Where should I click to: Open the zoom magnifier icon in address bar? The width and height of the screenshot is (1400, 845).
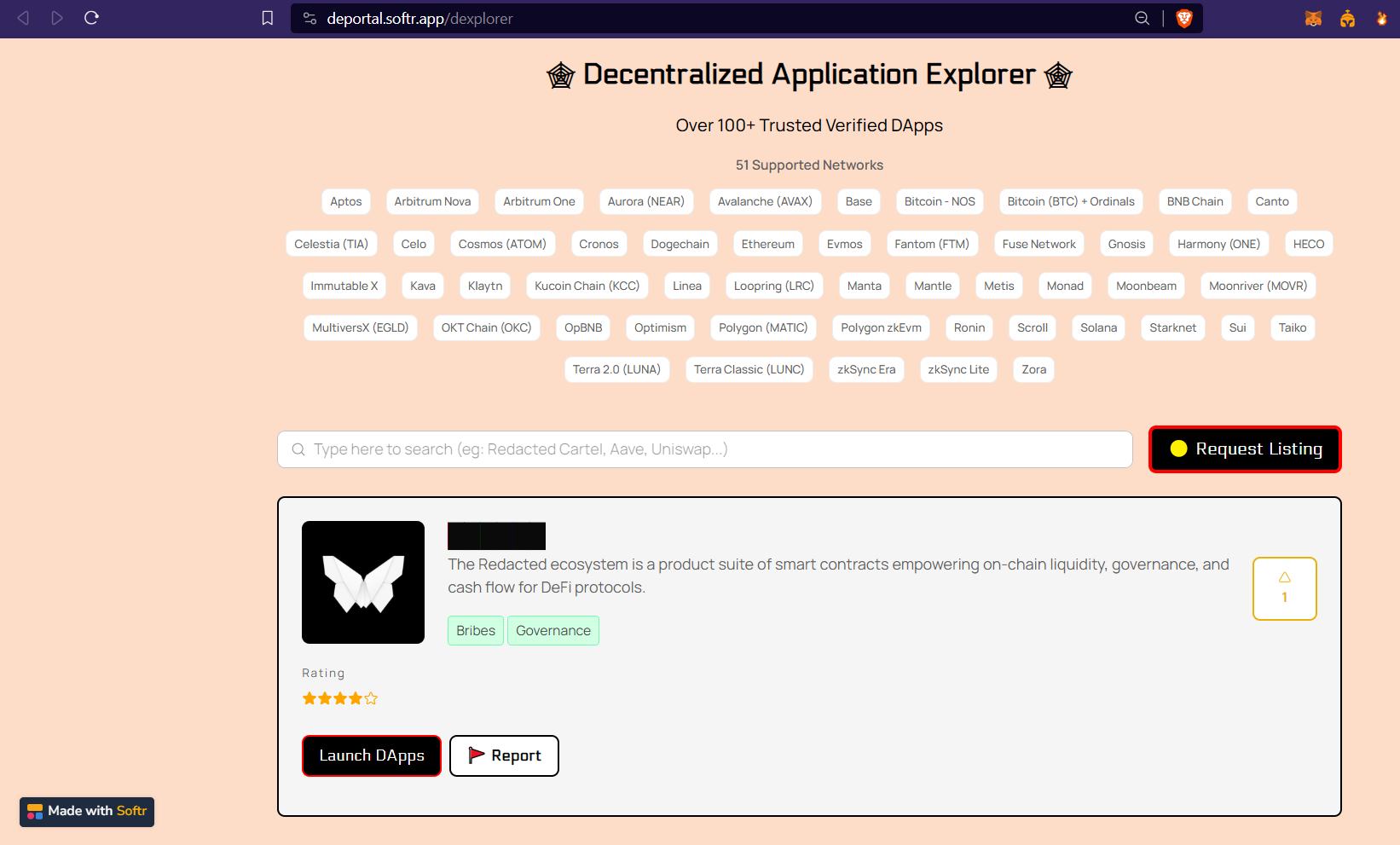coord(1143,18)
